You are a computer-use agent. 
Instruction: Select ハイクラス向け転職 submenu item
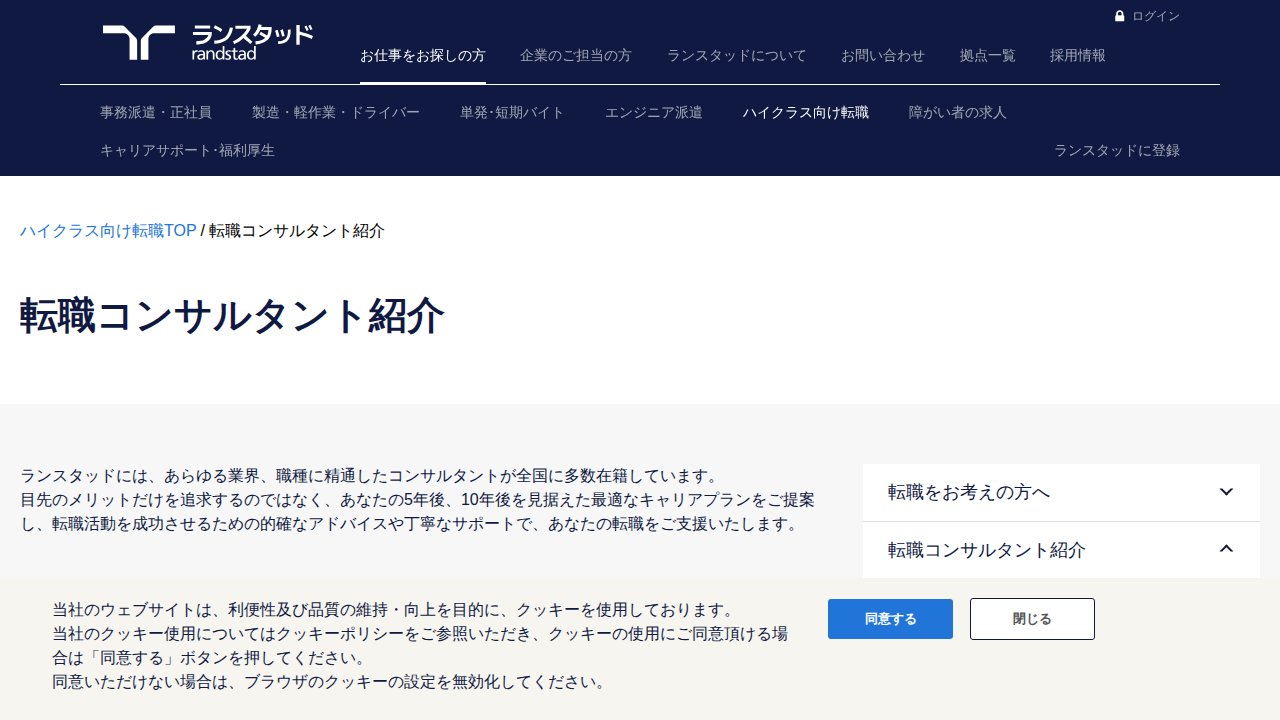pos(806,113)
